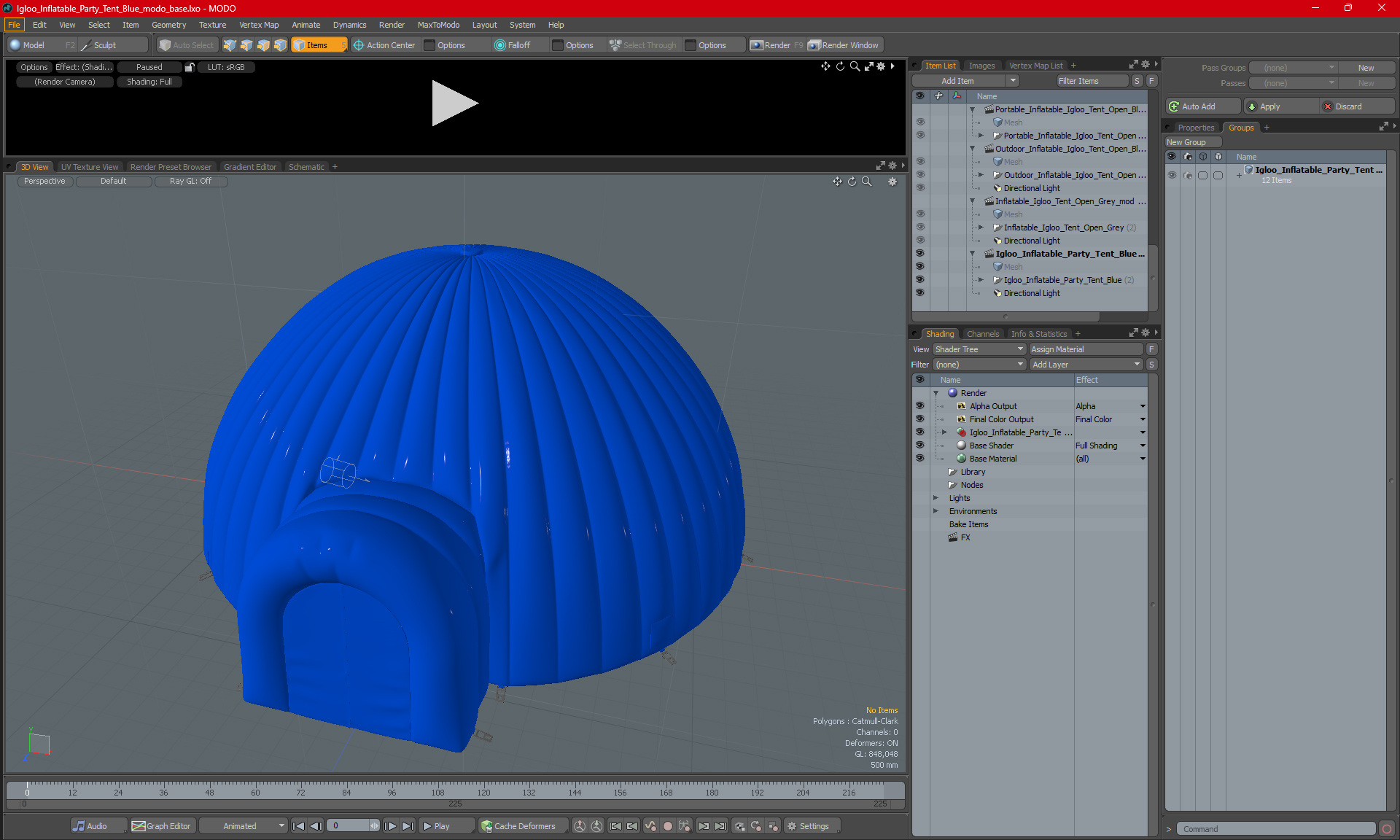1400x840 pixels.
Task: Collapse Portable_Inflatable_Igloo_Tent_Open_Bl scene
Action: click(972, 109)
